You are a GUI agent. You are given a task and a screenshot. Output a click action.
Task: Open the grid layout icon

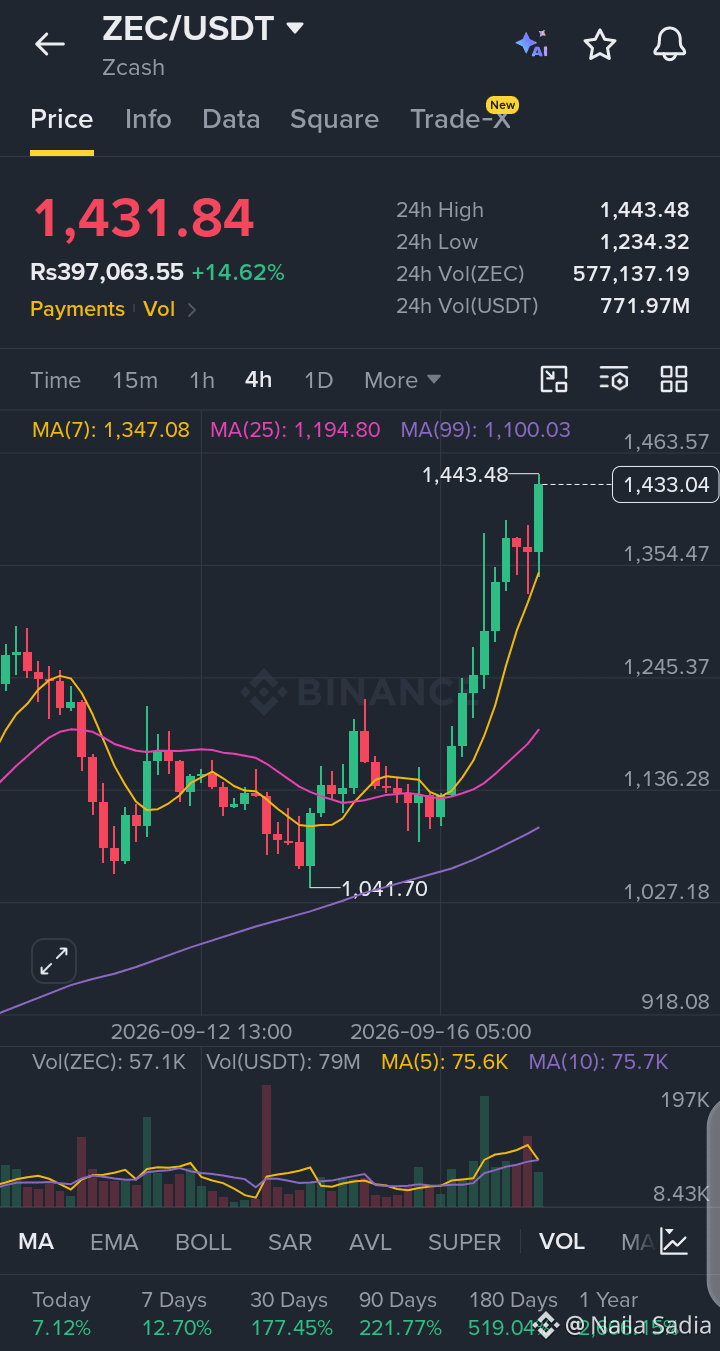(x=674, y=379)
